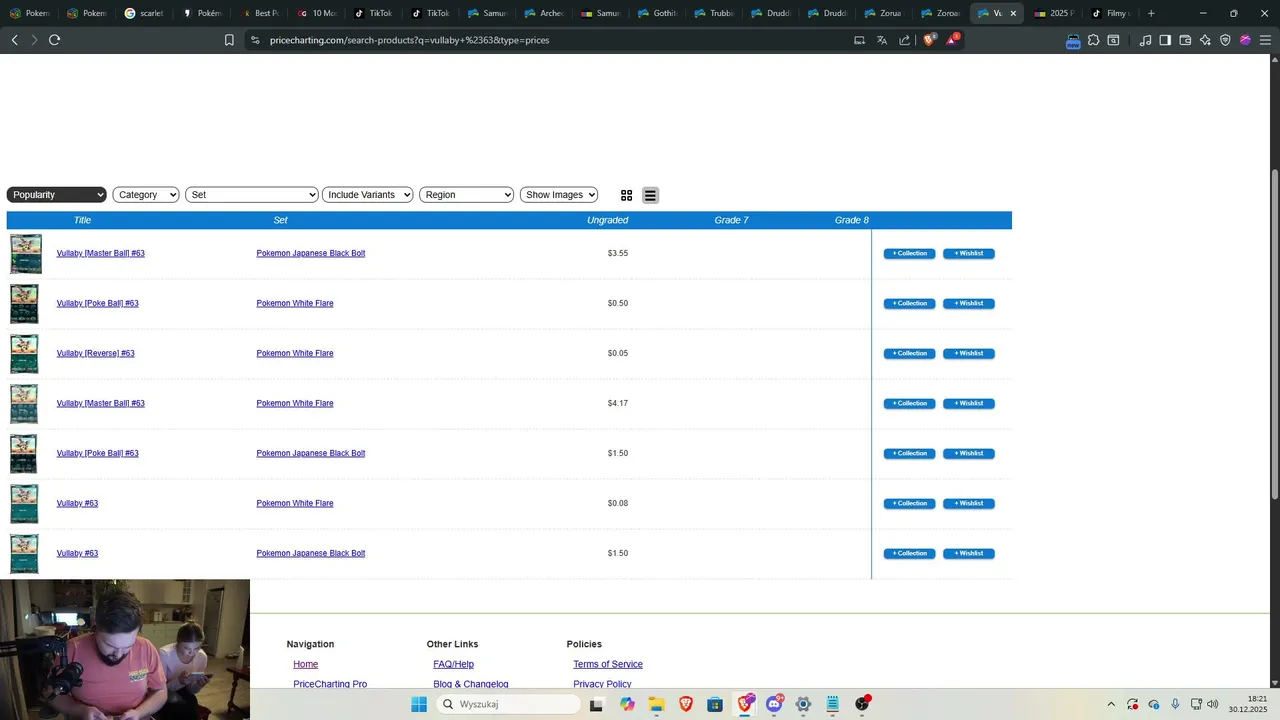Open the profile avatar icon in toolbar

1245,40
